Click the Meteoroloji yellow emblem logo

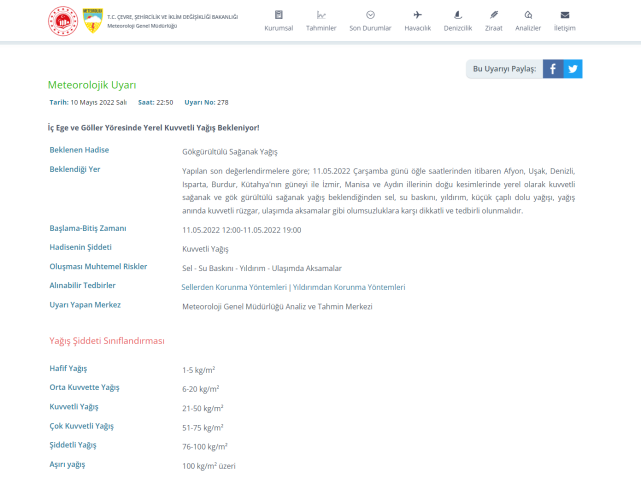point(92,21)
